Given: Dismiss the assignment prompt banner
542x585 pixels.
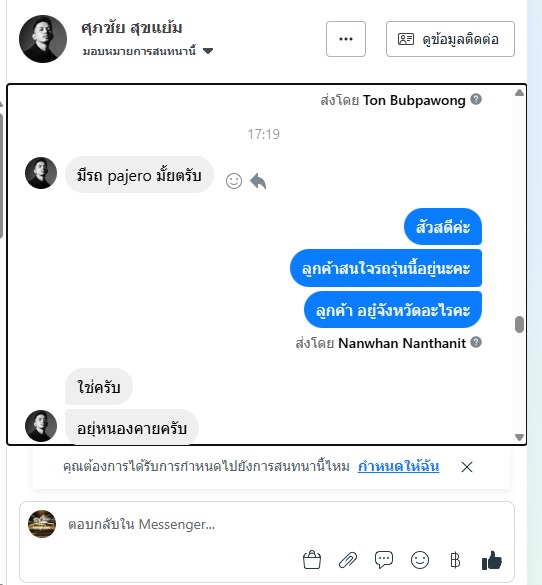Looking at the screenshot, I should pyautogui.click(x=467, y=467).
